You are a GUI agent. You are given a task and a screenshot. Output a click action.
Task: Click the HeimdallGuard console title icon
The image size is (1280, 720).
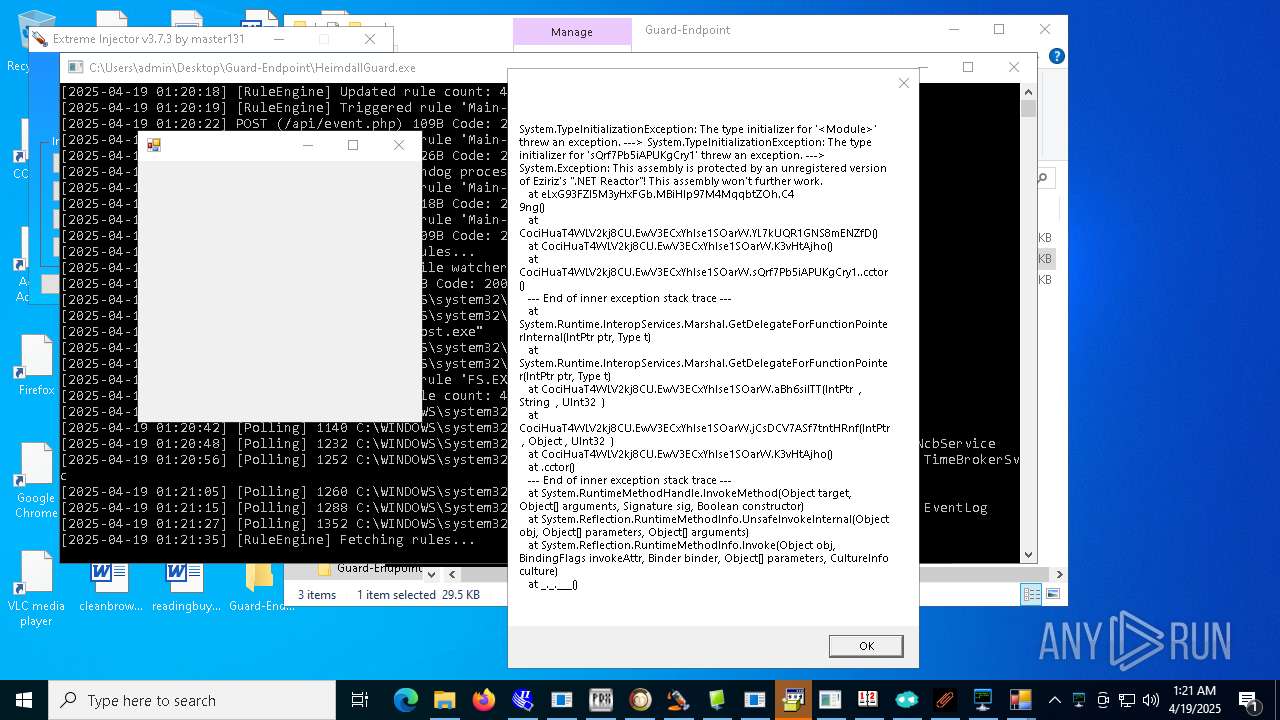[x=75, y=68]
